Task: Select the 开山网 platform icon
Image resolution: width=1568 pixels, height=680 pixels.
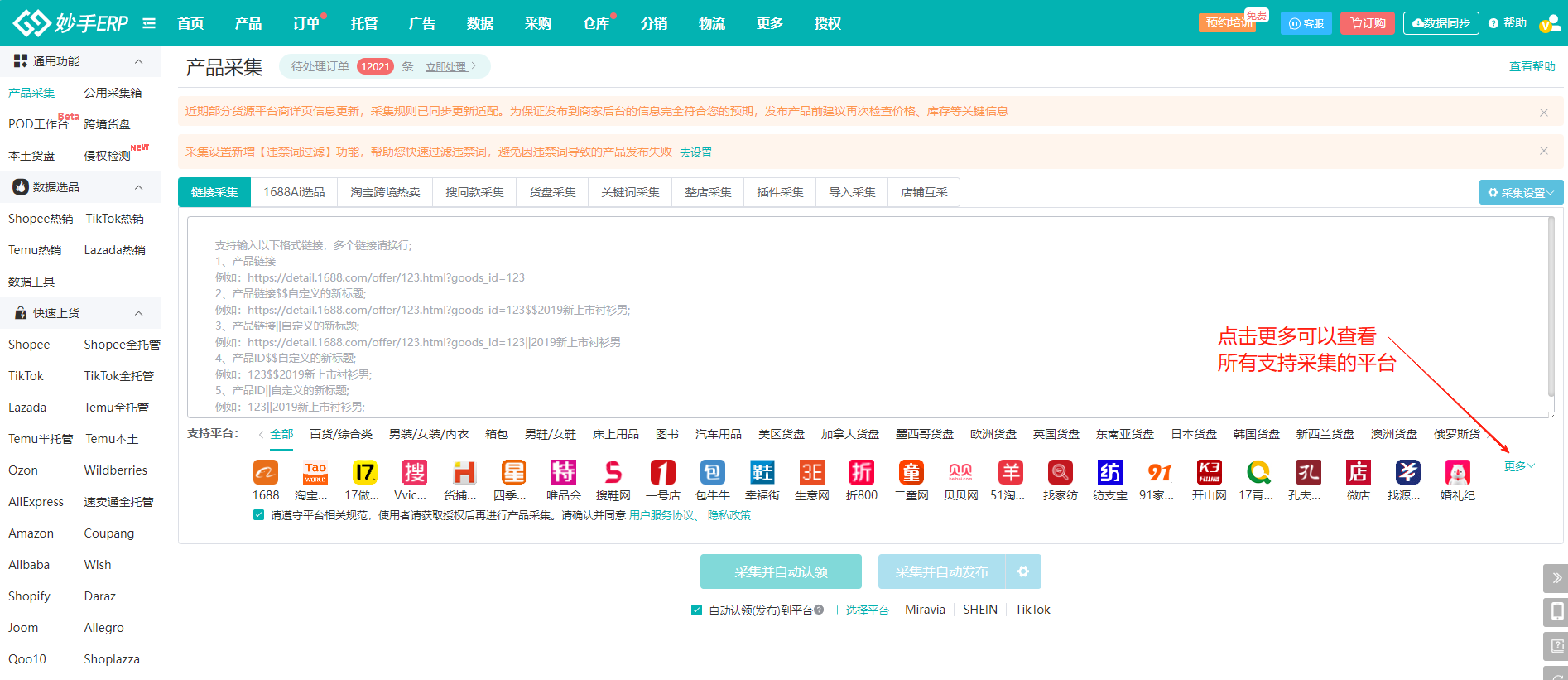Action: pos(1210,473)
